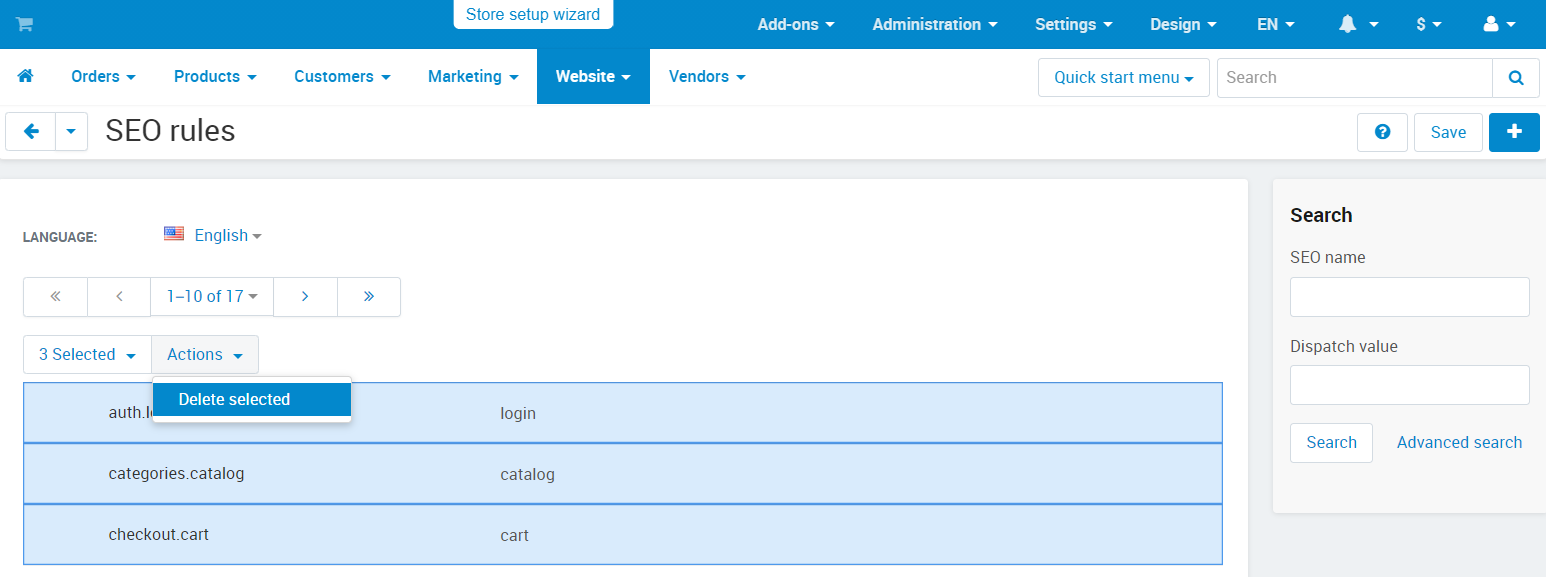
Task: Focus the Dispatch value input field
Action: (1409, 385)
